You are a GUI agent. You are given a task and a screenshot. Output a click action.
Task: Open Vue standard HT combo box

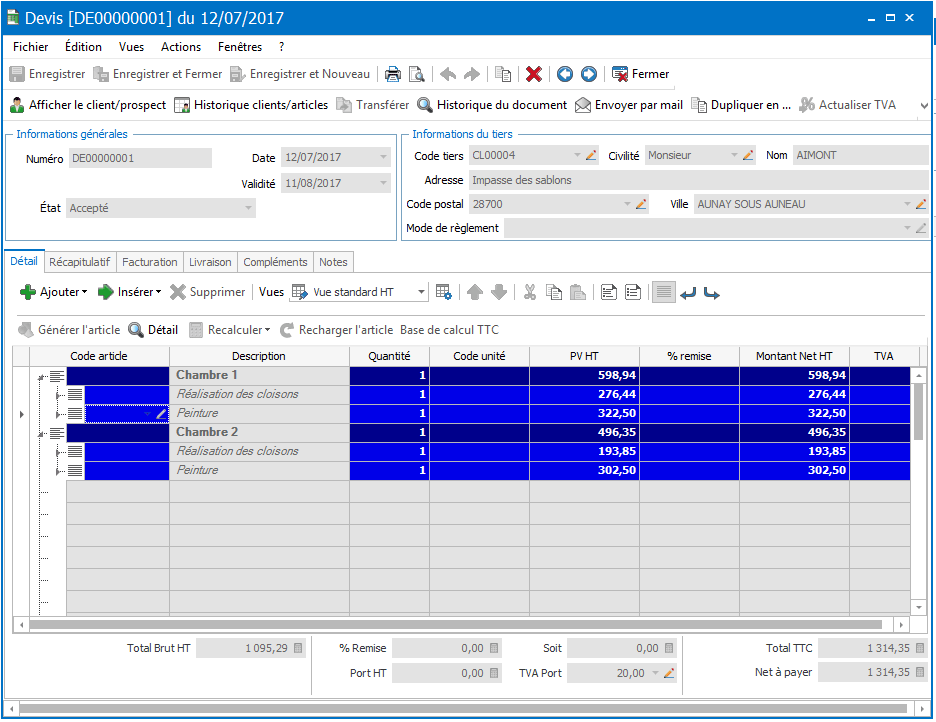click(359, 292)
